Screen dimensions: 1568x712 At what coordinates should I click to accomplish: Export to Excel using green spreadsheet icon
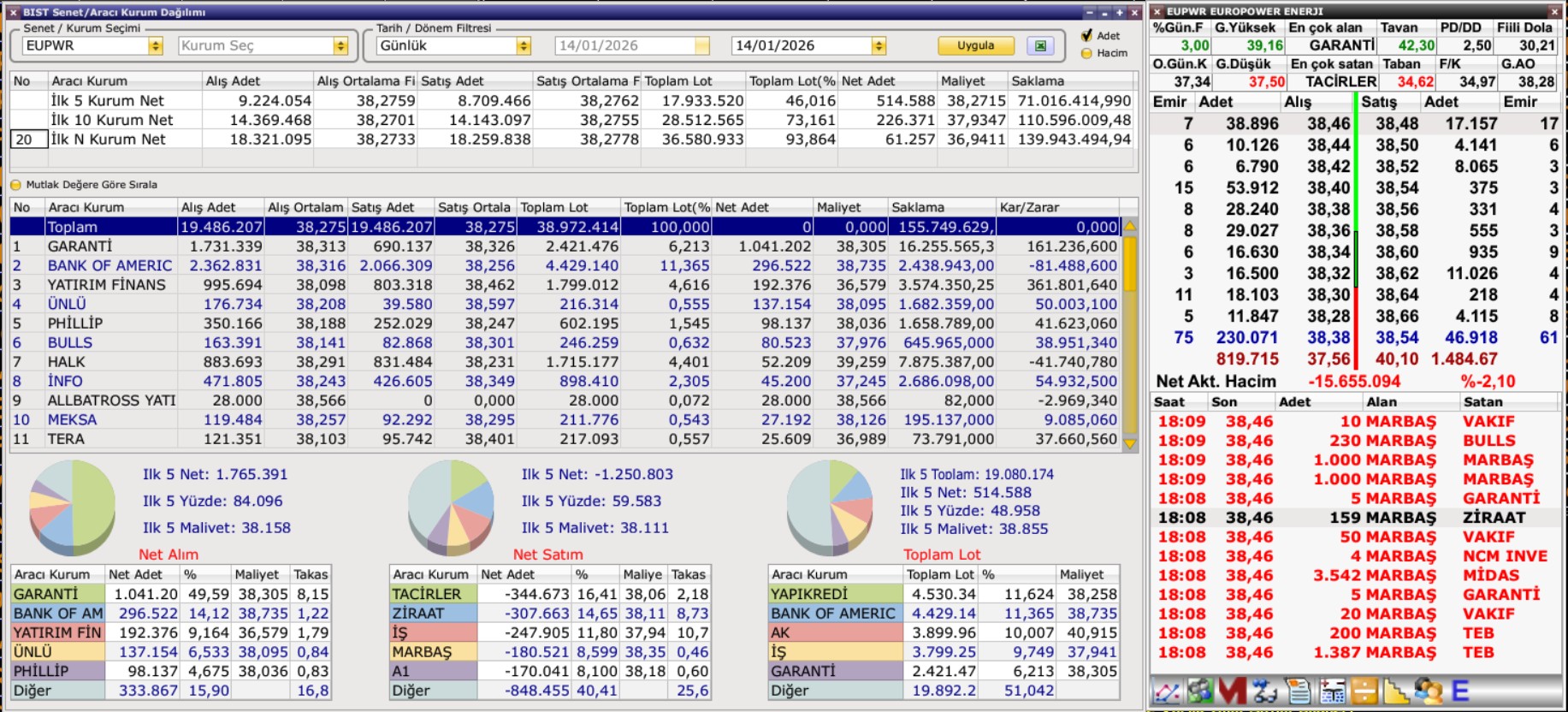[x=1040, y=46]
